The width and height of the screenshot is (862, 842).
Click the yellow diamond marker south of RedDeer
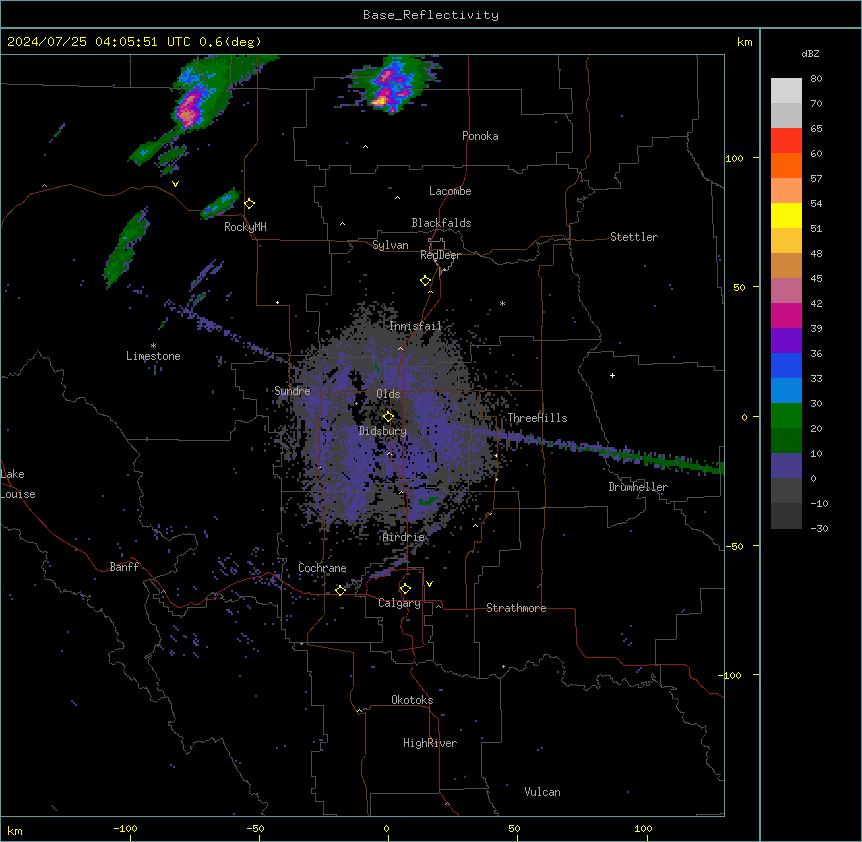(x=426, y=281)
